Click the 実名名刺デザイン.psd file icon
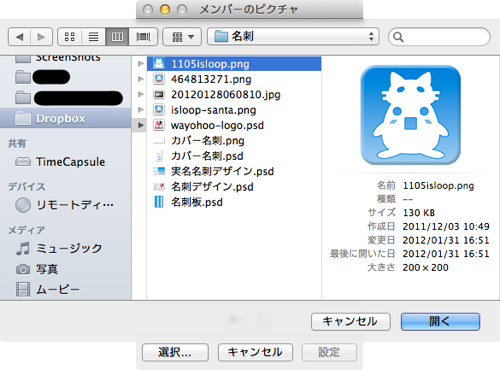 pos(159,171)
